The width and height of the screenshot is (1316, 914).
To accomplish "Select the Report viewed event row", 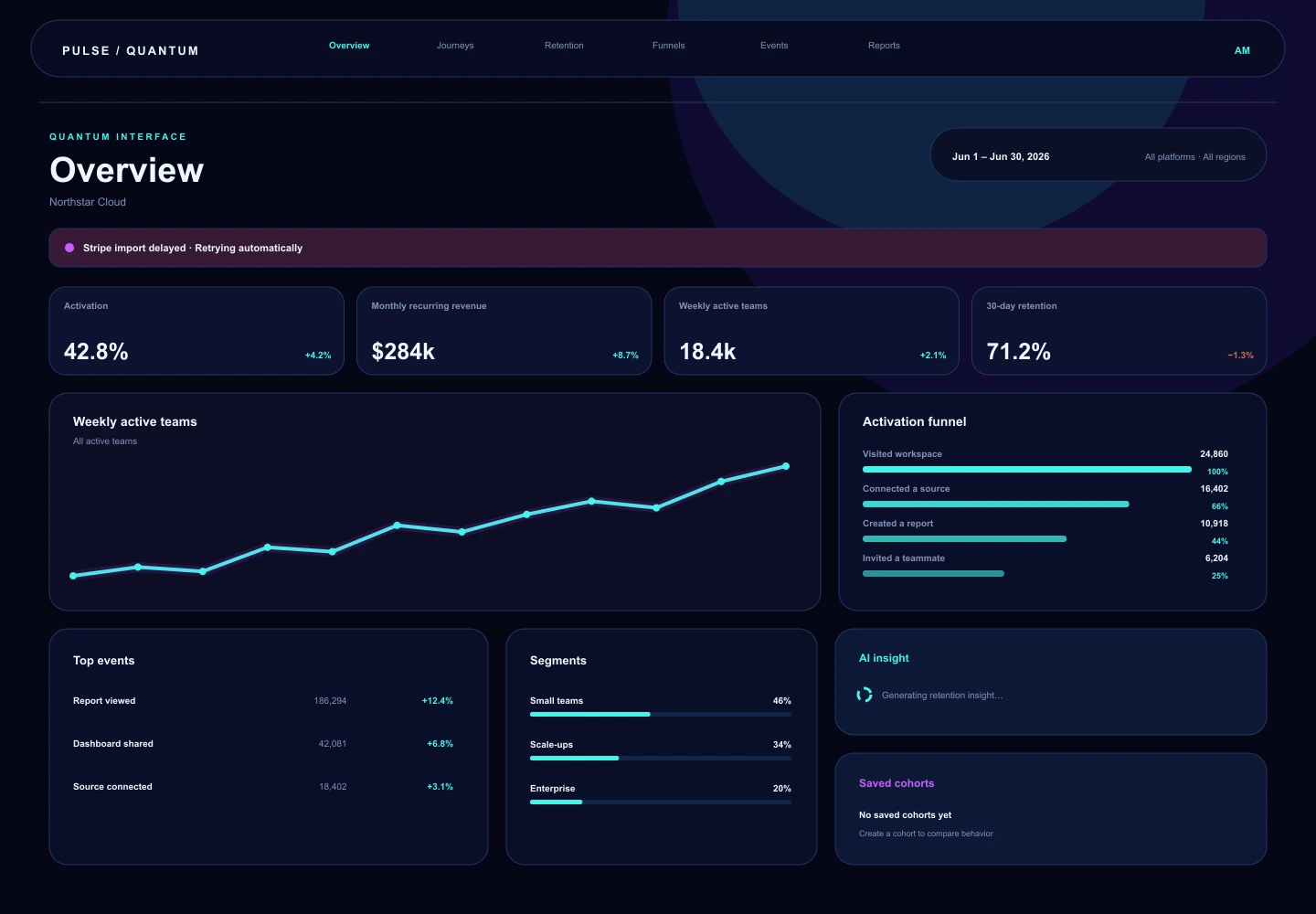I will pos(263,701).
